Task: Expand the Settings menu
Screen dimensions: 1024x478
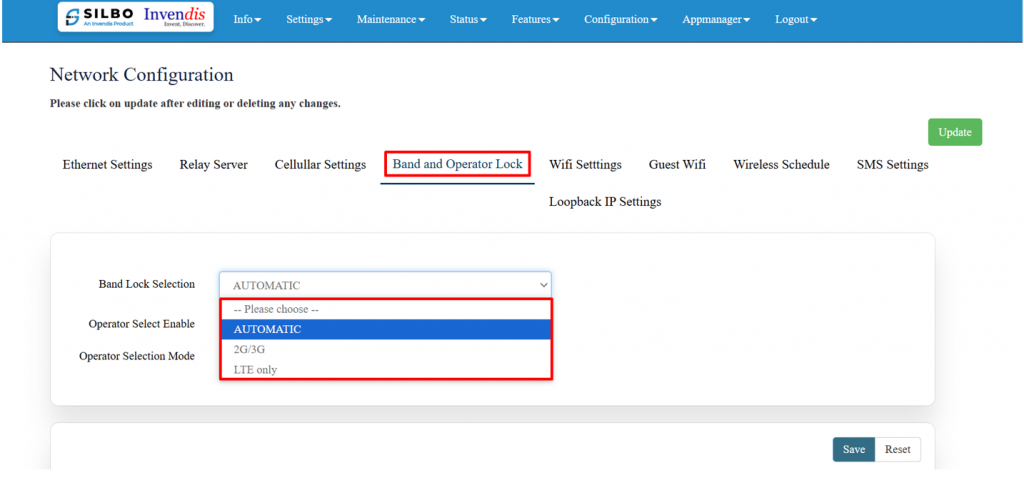Action: (309, 19)
